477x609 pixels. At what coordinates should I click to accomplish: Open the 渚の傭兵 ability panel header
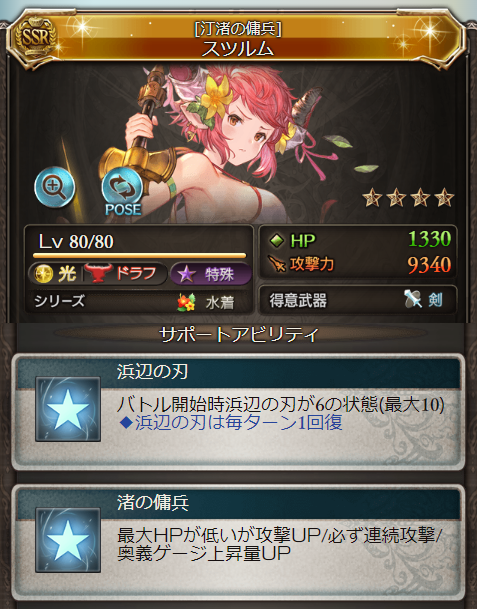tap(238, 503)
